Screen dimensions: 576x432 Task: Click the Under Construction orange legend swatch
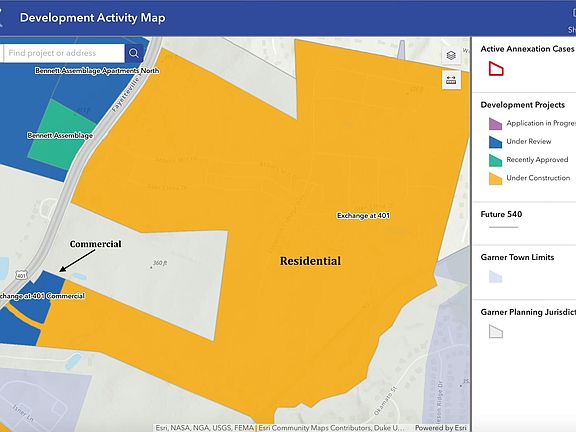[x=495, y=179]
